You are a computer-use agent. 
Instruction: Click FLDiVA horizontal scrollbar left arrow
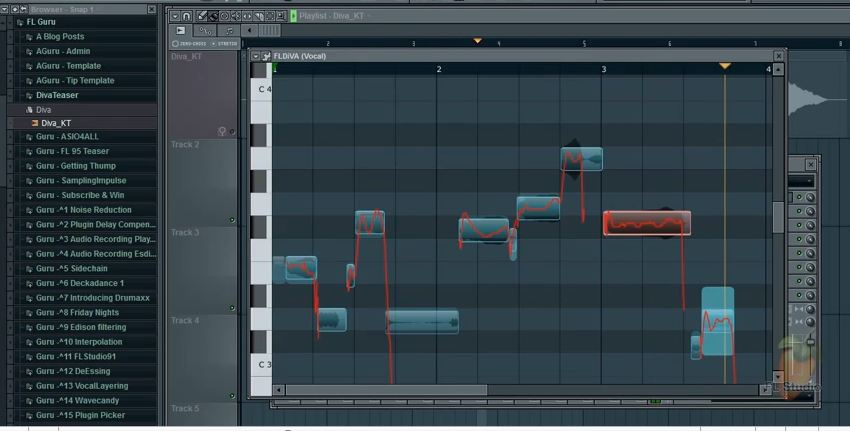coord(279,389)
